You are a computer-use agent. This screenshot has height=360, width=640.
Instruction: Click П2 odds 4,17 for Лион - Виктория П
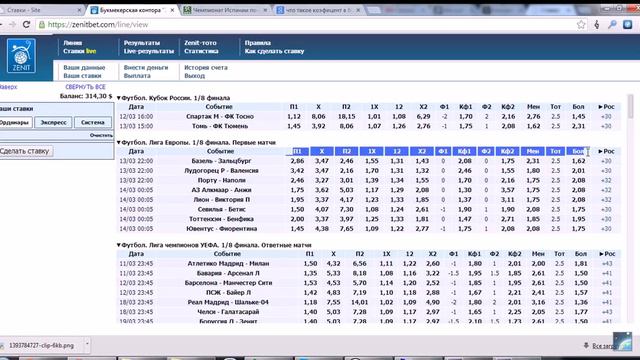(x=347, y=200)
